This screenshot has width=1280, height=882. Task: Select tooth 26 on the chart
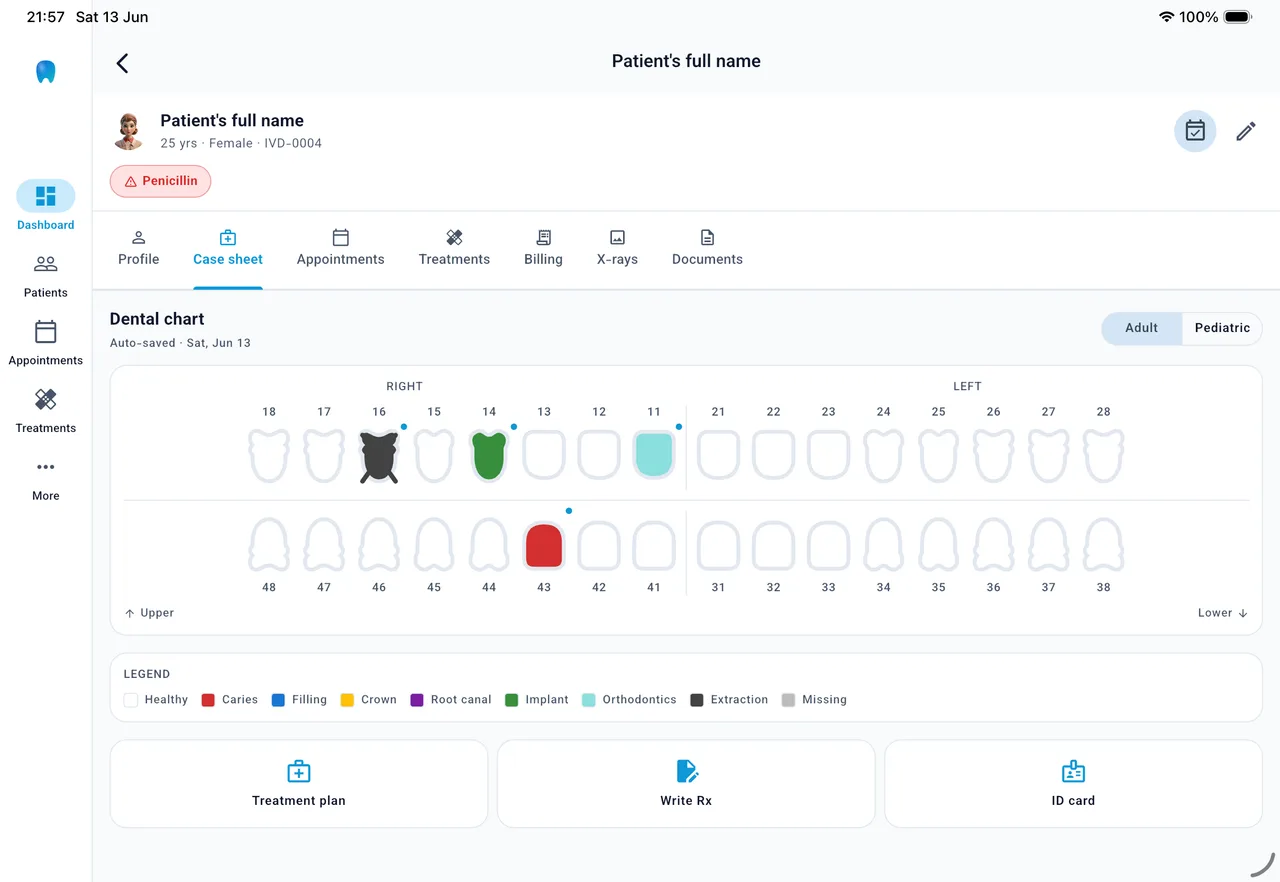point(993,456)
